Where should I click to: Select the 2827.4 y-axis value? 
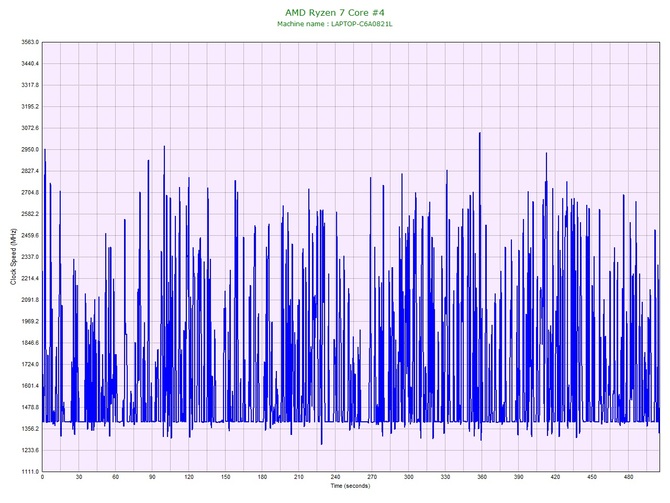coord(30,171)
